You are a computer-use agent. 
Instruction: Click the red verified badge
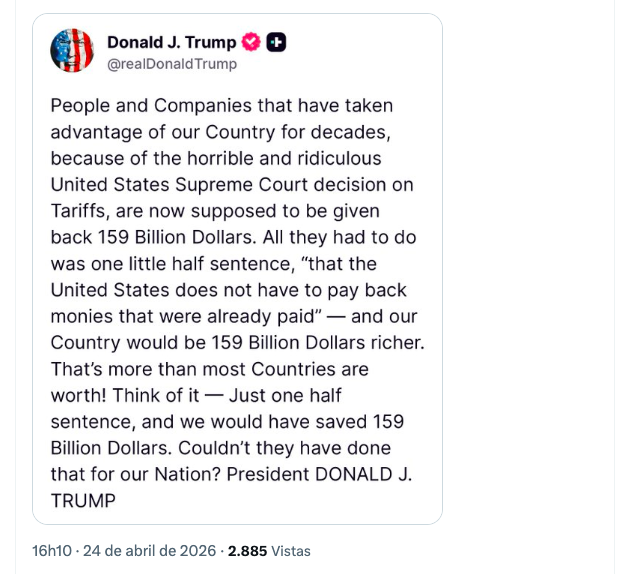(252, 43)
